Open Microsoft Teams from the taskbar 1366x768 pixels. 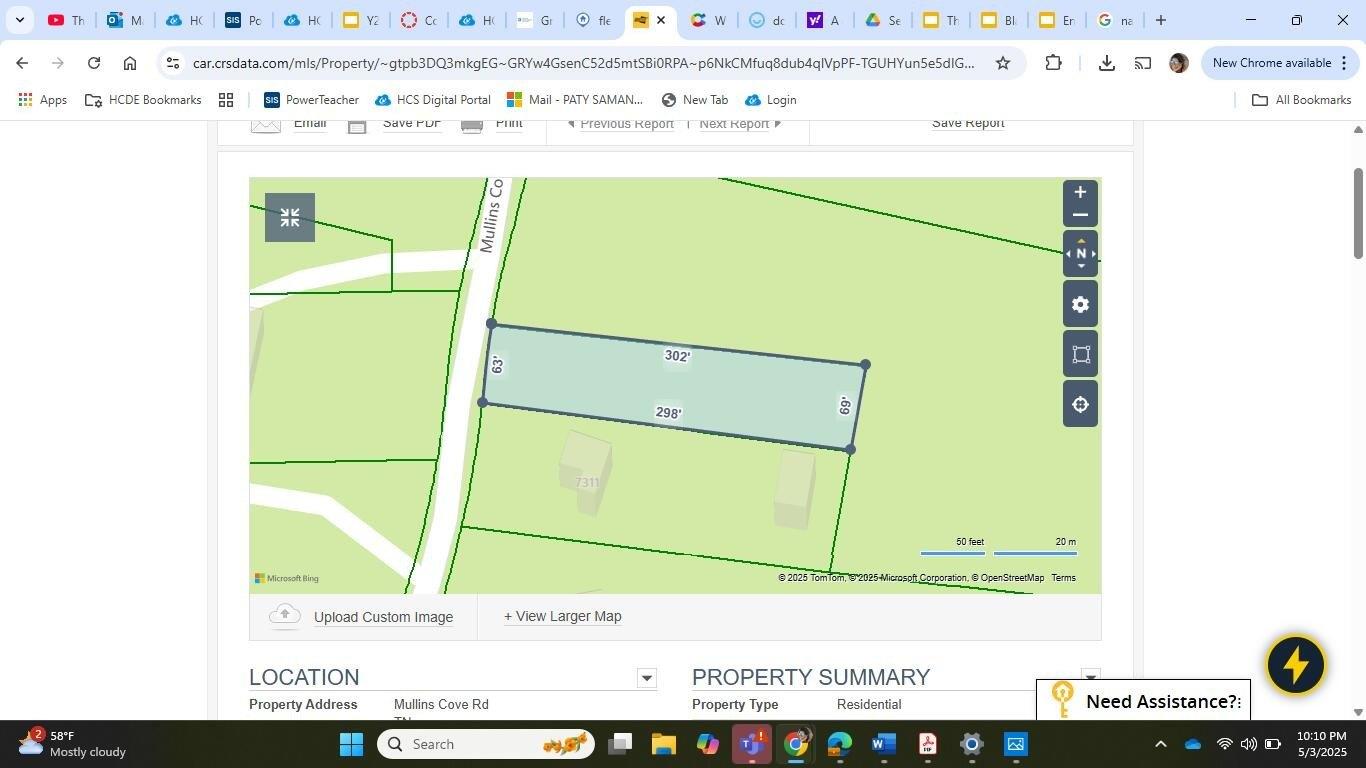point(752,744)
